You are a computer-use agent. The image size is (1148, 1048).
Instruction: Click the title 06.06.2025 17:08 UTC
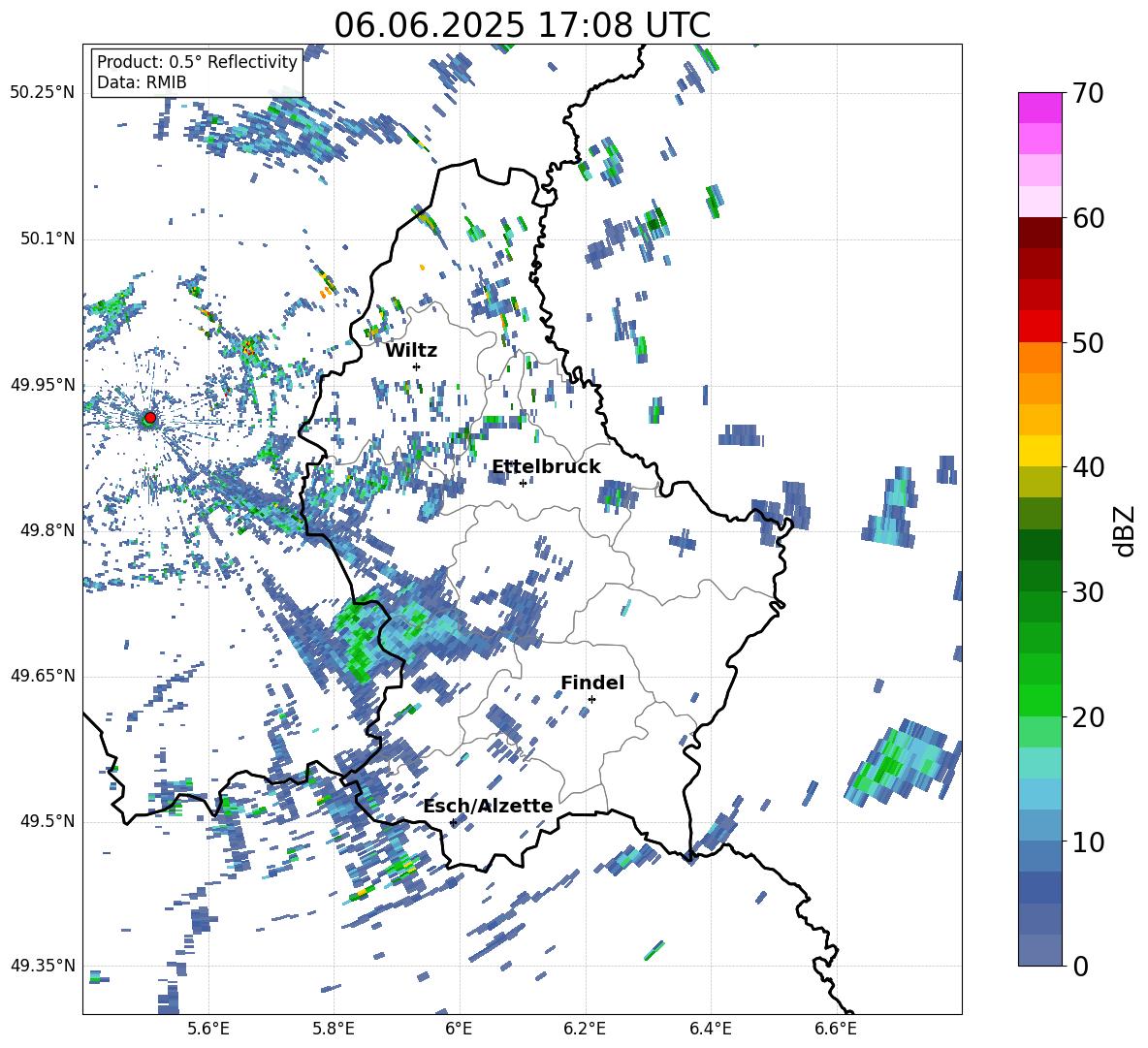(523, 25)
